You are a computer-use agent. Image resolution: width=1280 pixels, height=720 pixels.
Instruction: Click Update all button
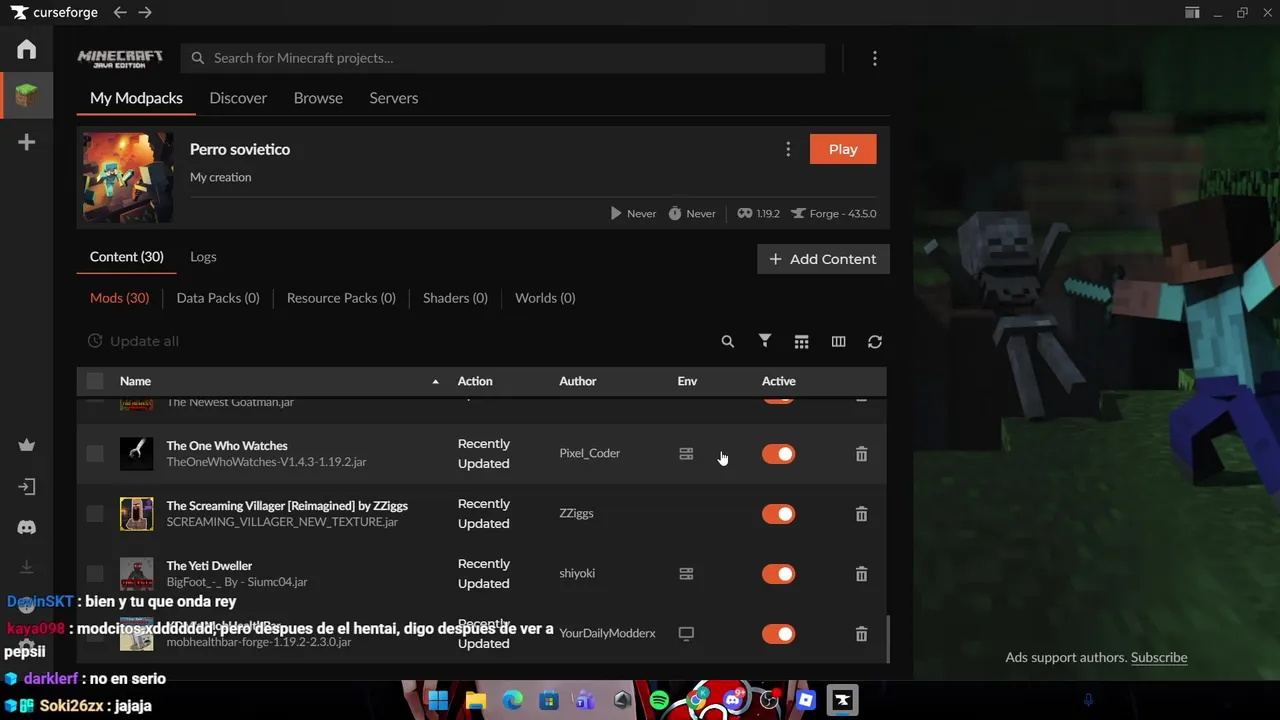tap(133, 341)
